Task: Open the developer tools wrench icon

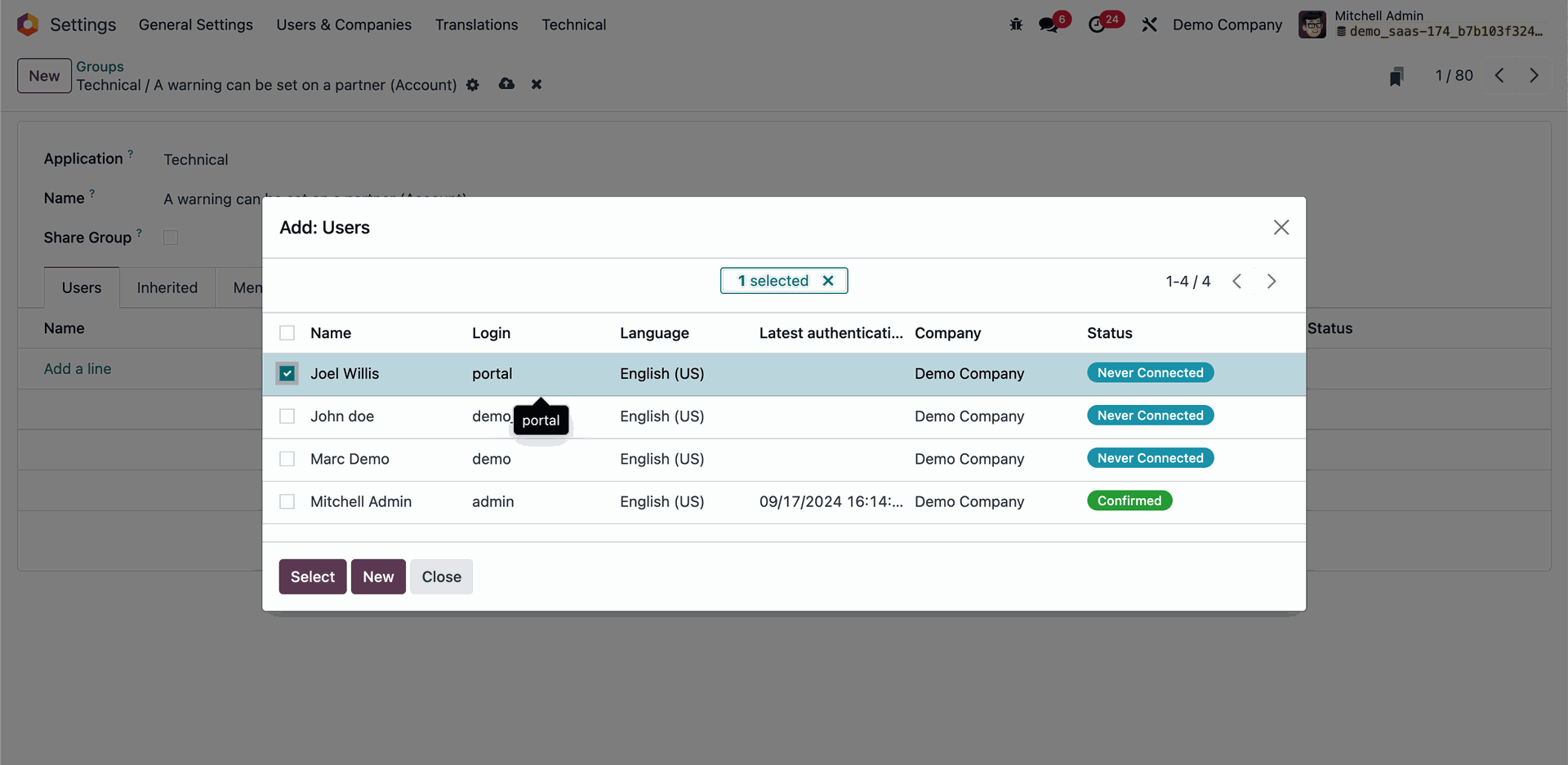Action: [1149, 24]
